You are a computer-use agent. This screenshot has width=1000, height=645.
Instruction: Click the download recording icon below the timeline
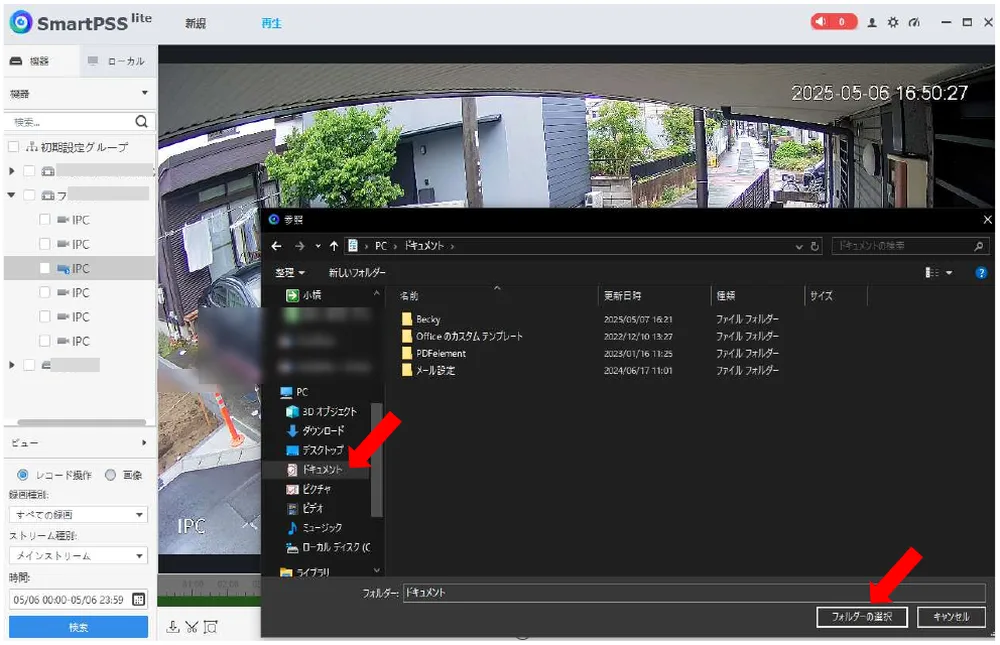(x=173, y=626)
